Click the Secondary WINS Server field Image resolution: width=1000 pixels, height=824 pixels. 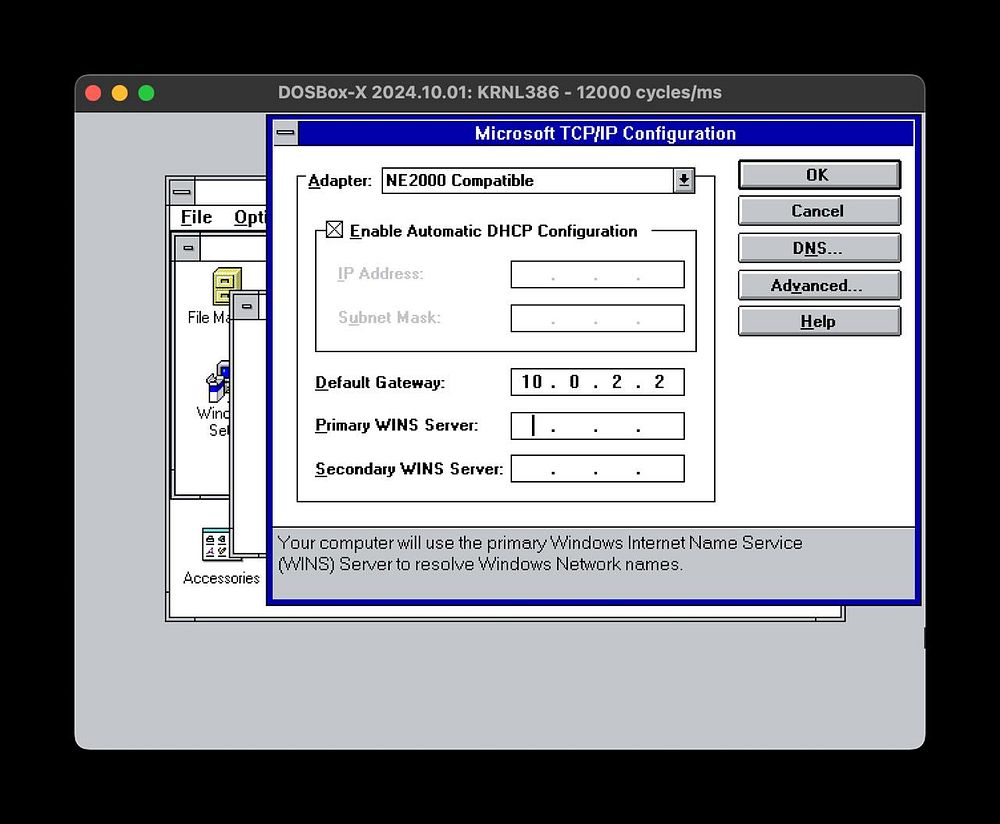[598, 469]
